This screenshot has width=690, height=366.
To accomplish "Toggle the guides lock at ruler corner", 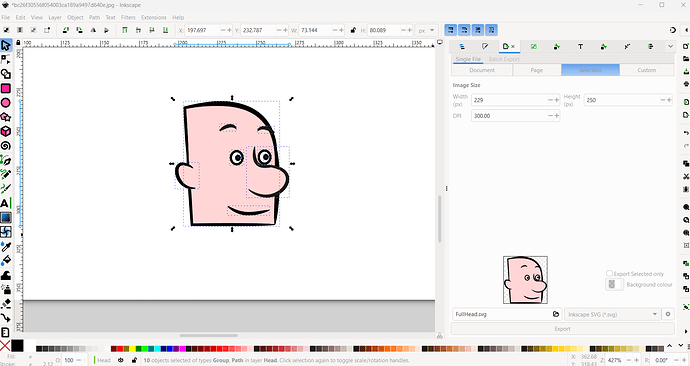I will (18, 43).
